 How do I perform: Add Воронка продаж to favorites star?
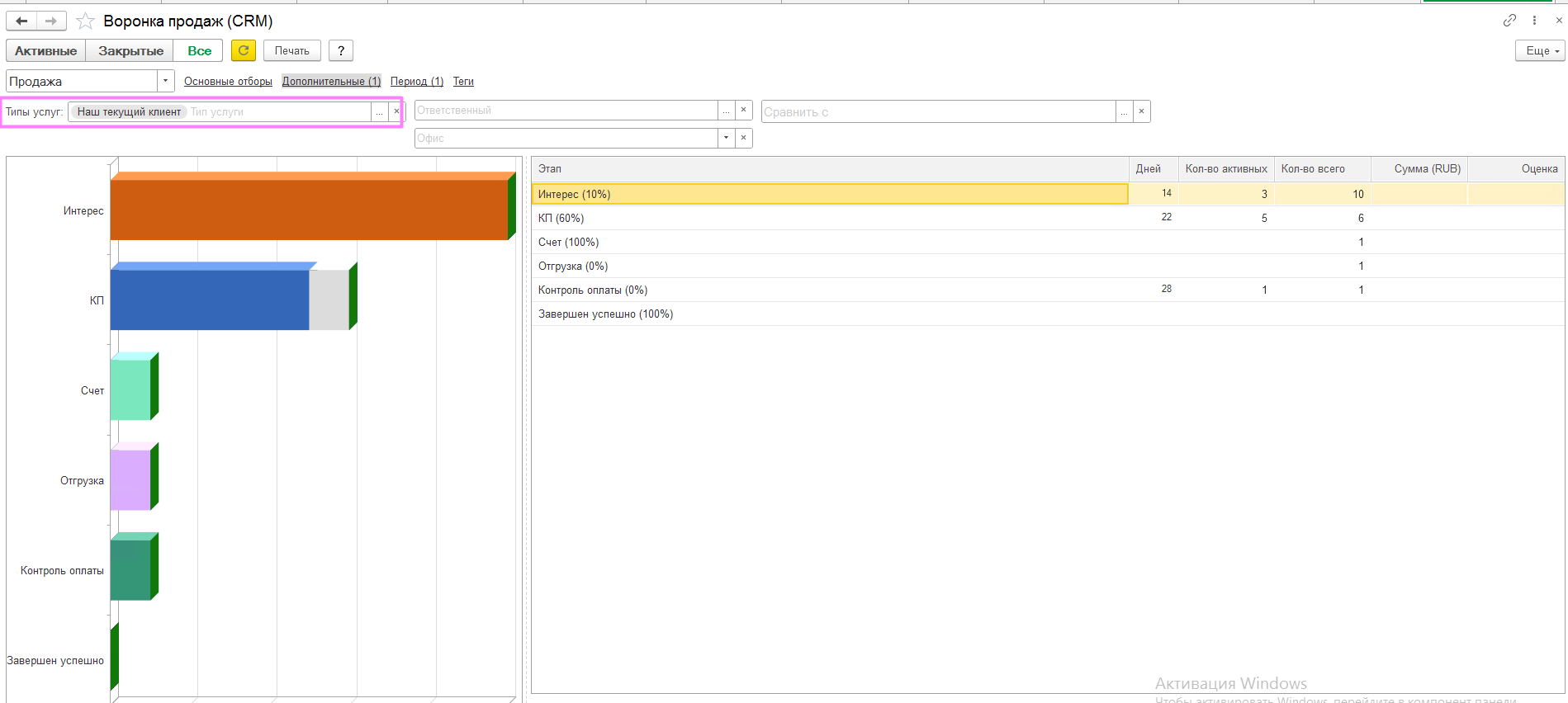[85, 21]
